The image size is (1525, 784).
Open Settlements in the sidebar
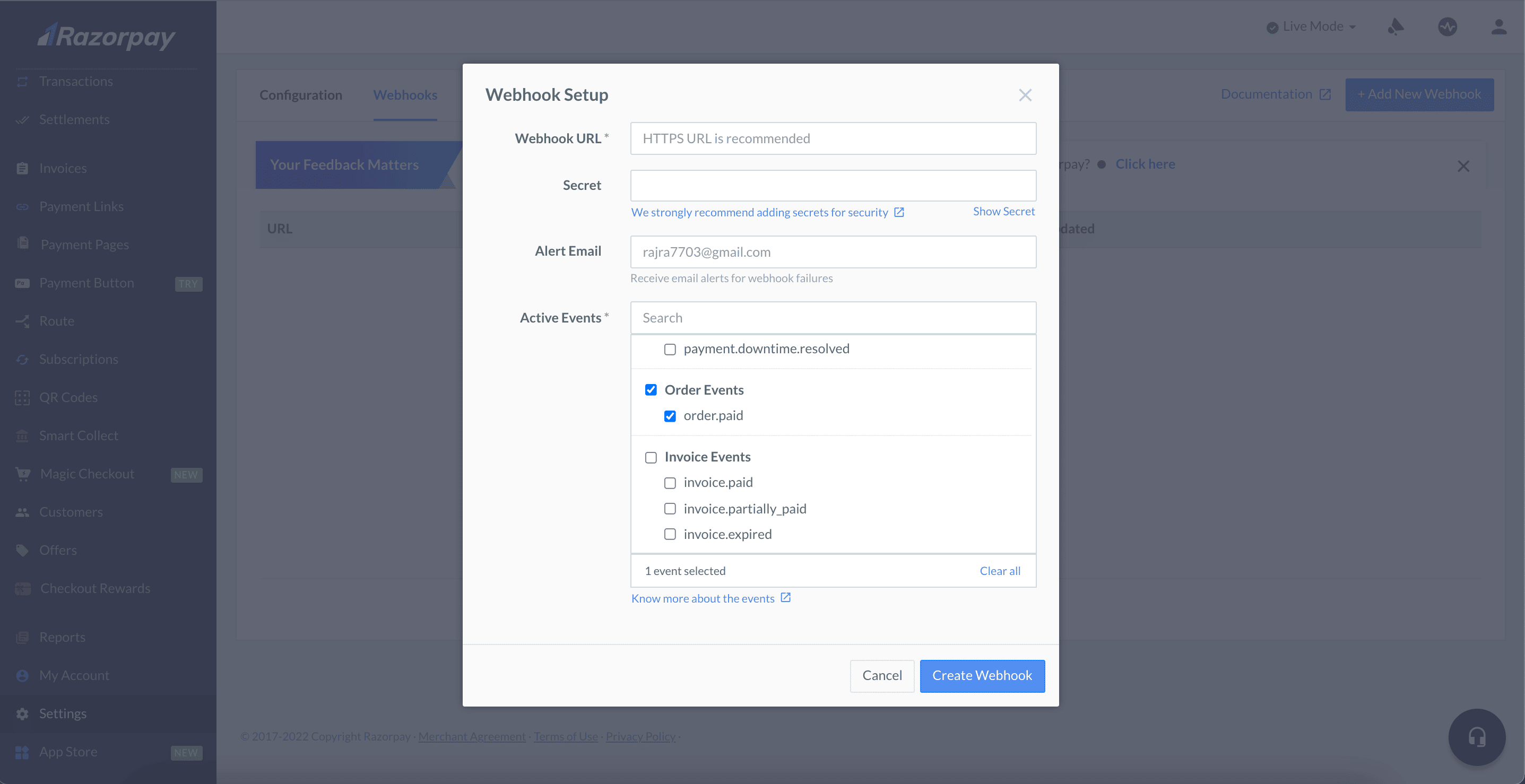pos(74,119)
